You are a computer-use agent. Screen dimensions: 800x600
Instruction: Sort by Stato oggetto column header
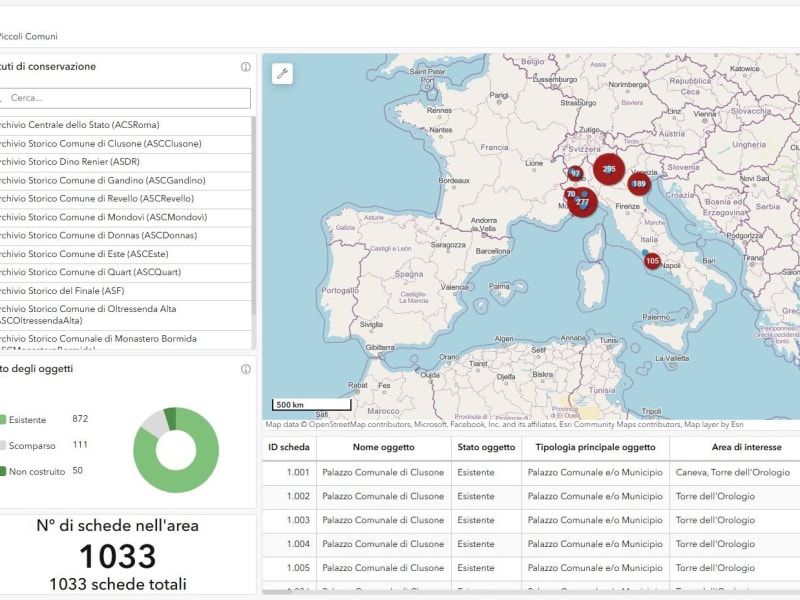click(486, 447)
